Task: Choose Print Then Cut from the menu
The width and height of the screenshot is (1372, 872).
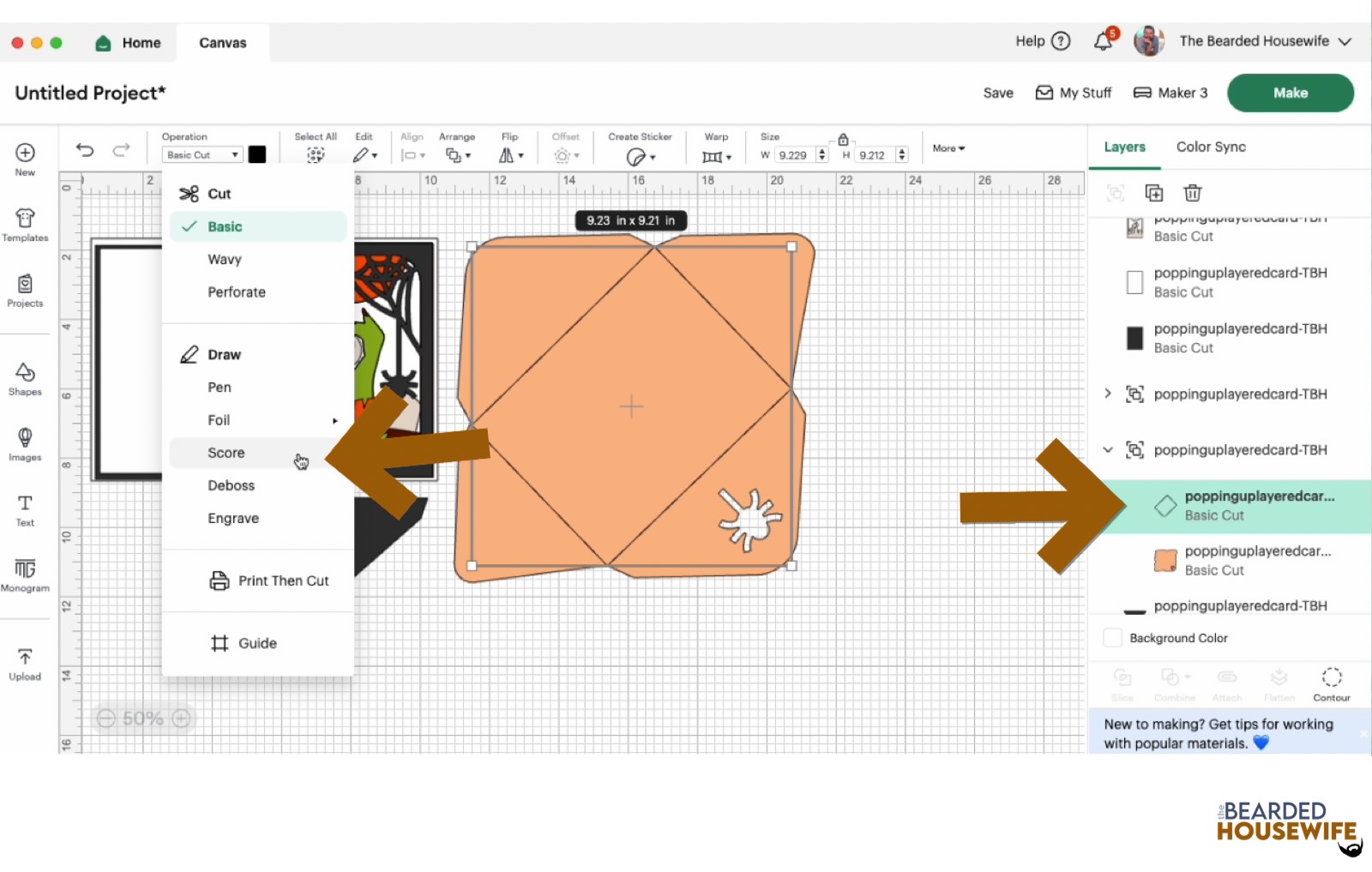Action: click(x=283, y=580)
